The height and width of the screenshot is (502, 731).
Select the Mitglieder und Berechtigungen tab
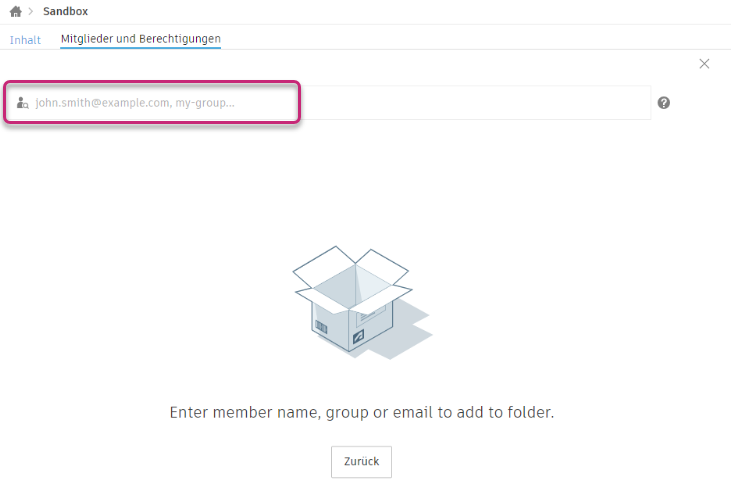point(140,39)
